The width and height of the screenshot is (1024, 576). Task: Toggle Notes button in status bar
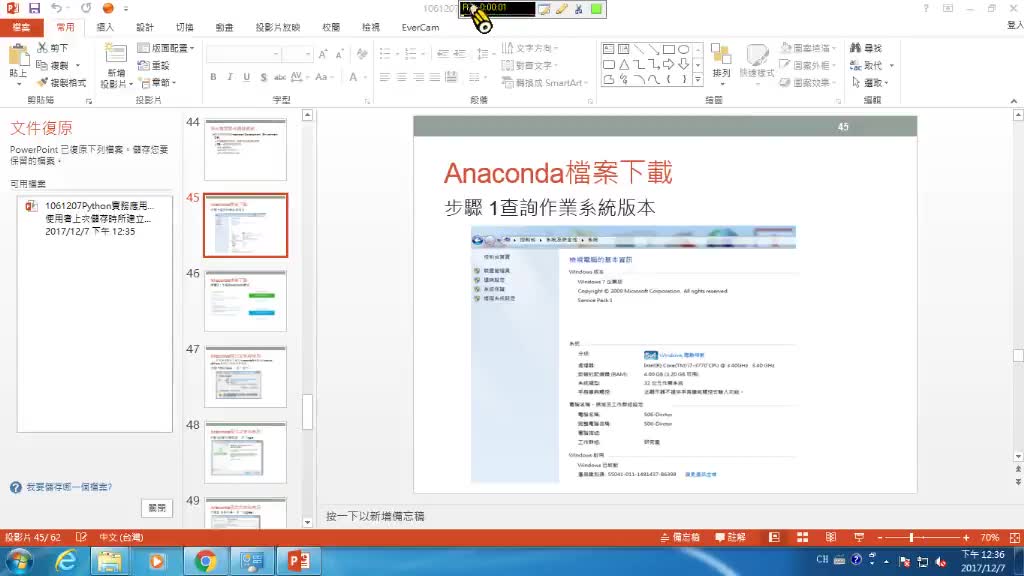[x=680, y=537]
